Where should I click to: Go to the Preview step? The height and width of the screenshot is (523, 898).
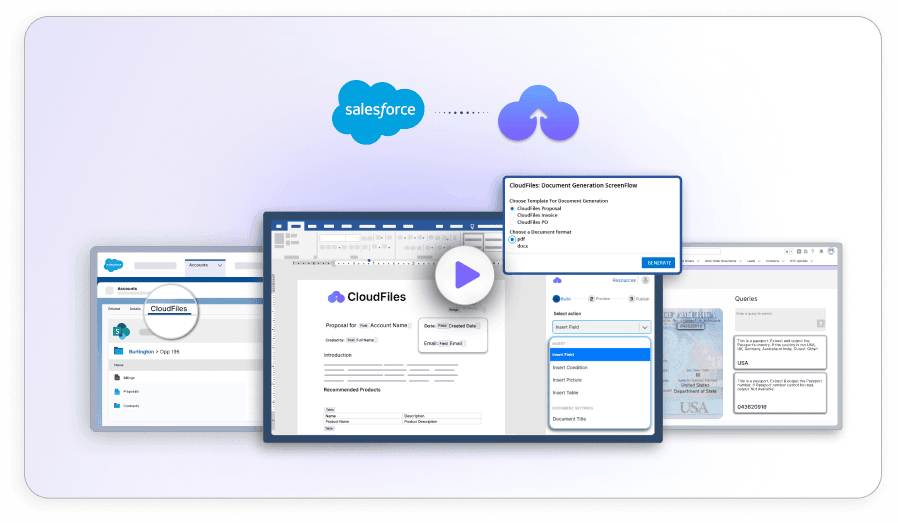click(x=600, y=299)
